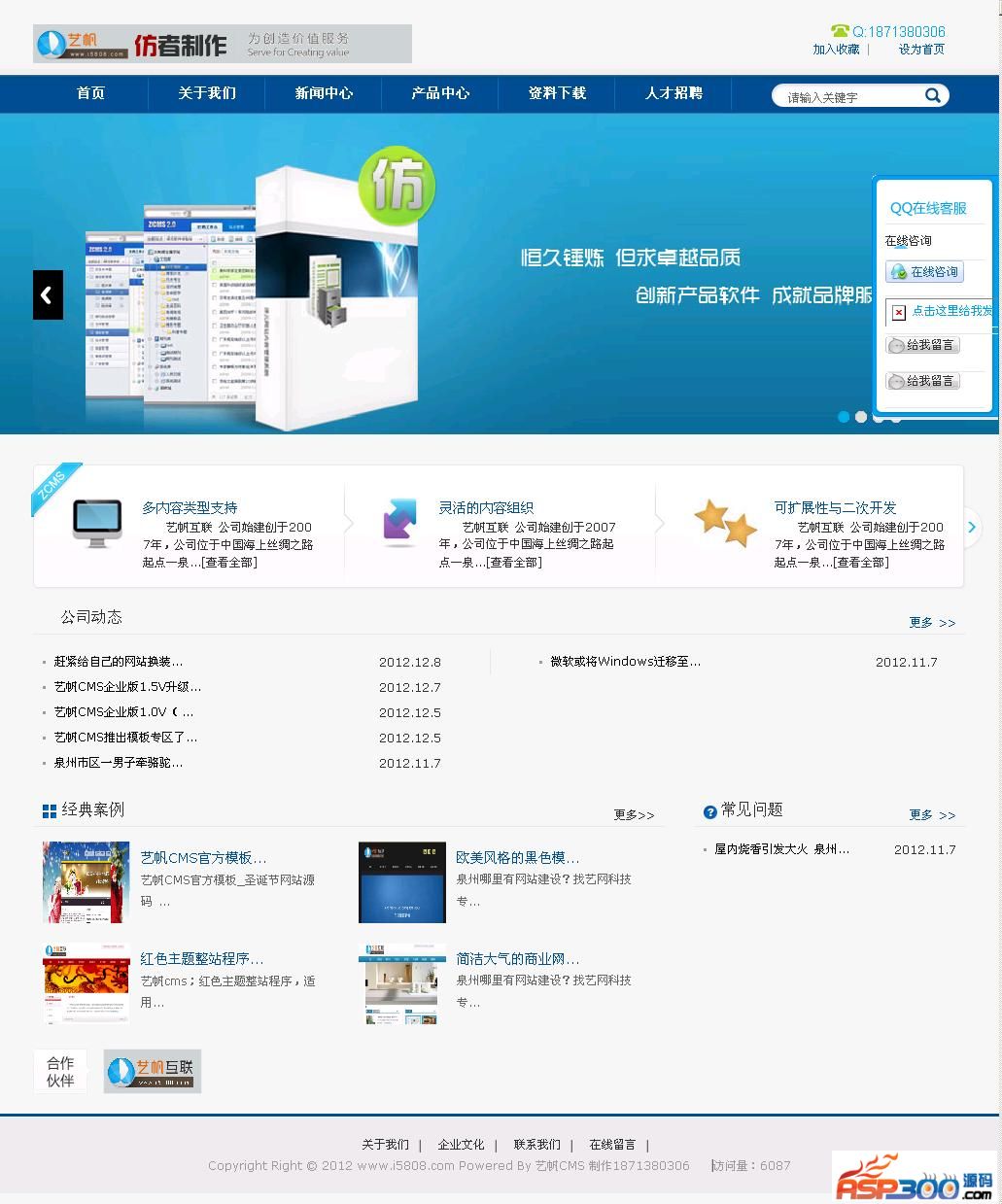This screenshot has width=1002, height=1204.
Task: Click the stars icon for 可扩展性与二次开发
Action: click(725, 522)
